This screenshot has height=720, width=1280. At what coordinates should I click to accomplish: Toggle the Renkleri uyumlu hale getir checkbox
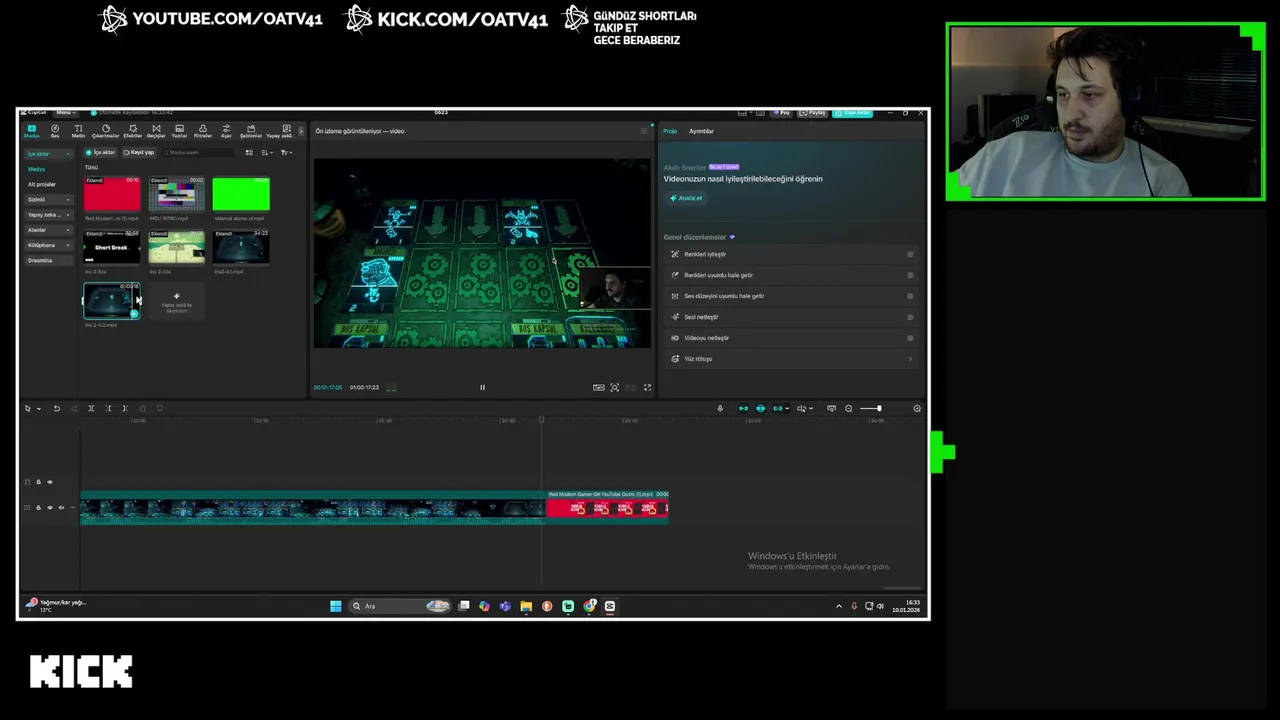[x=910, y=275]
